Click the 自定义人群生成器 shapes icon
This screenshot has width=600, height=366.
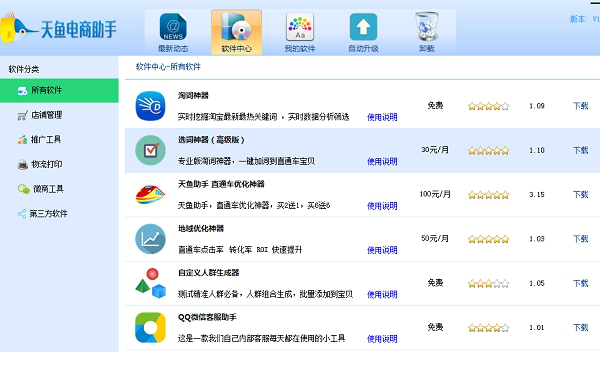[x=150, y=283]
